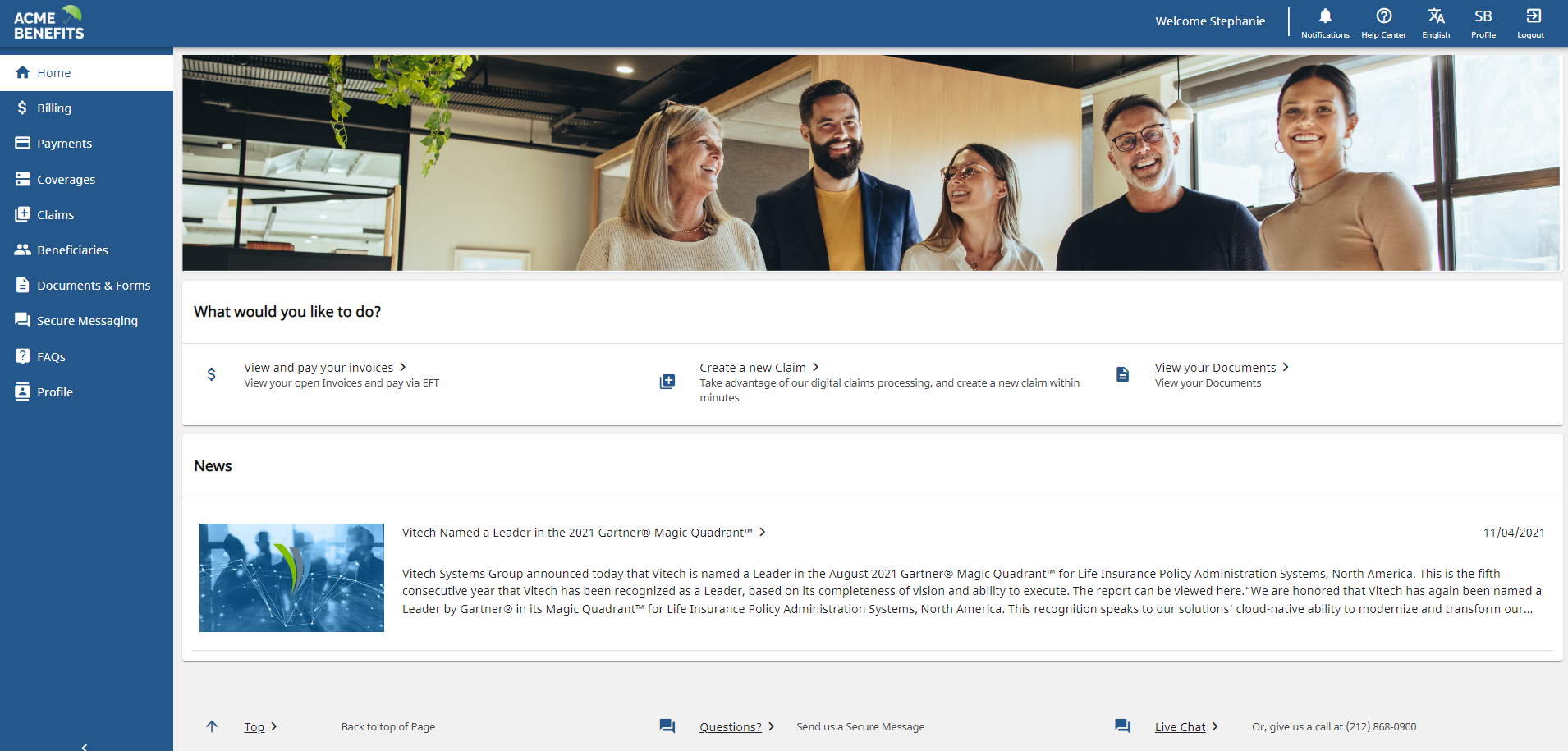
Task: Open the Vitech Gartner Magic Quadrant article link
Action: pos(577,533)
